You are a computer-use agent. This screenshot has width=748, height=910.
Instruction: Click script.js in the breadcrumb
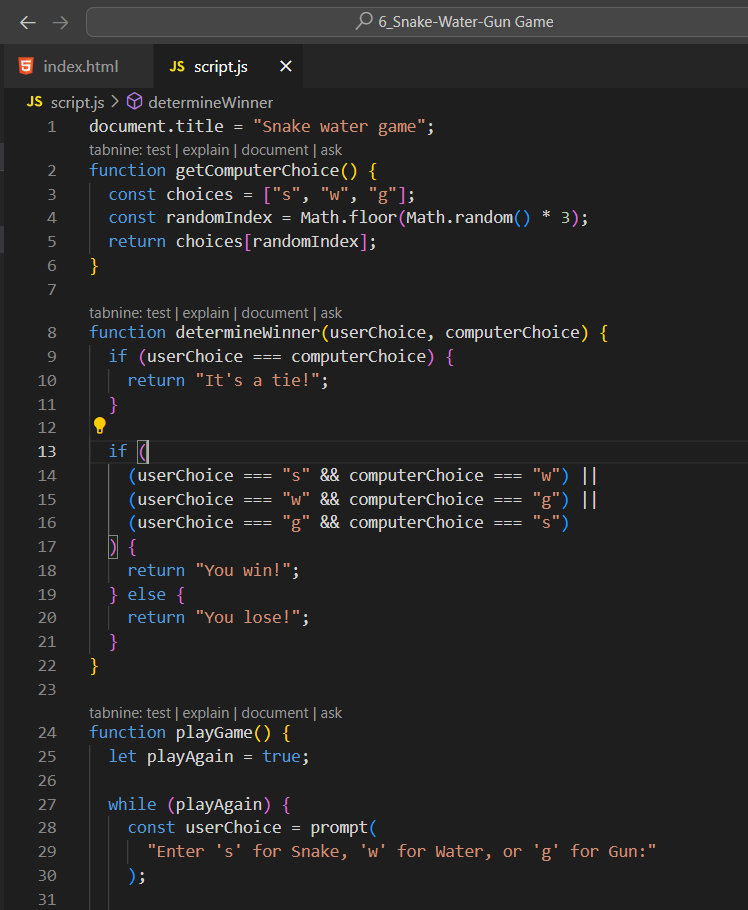(x=77, y=103)
